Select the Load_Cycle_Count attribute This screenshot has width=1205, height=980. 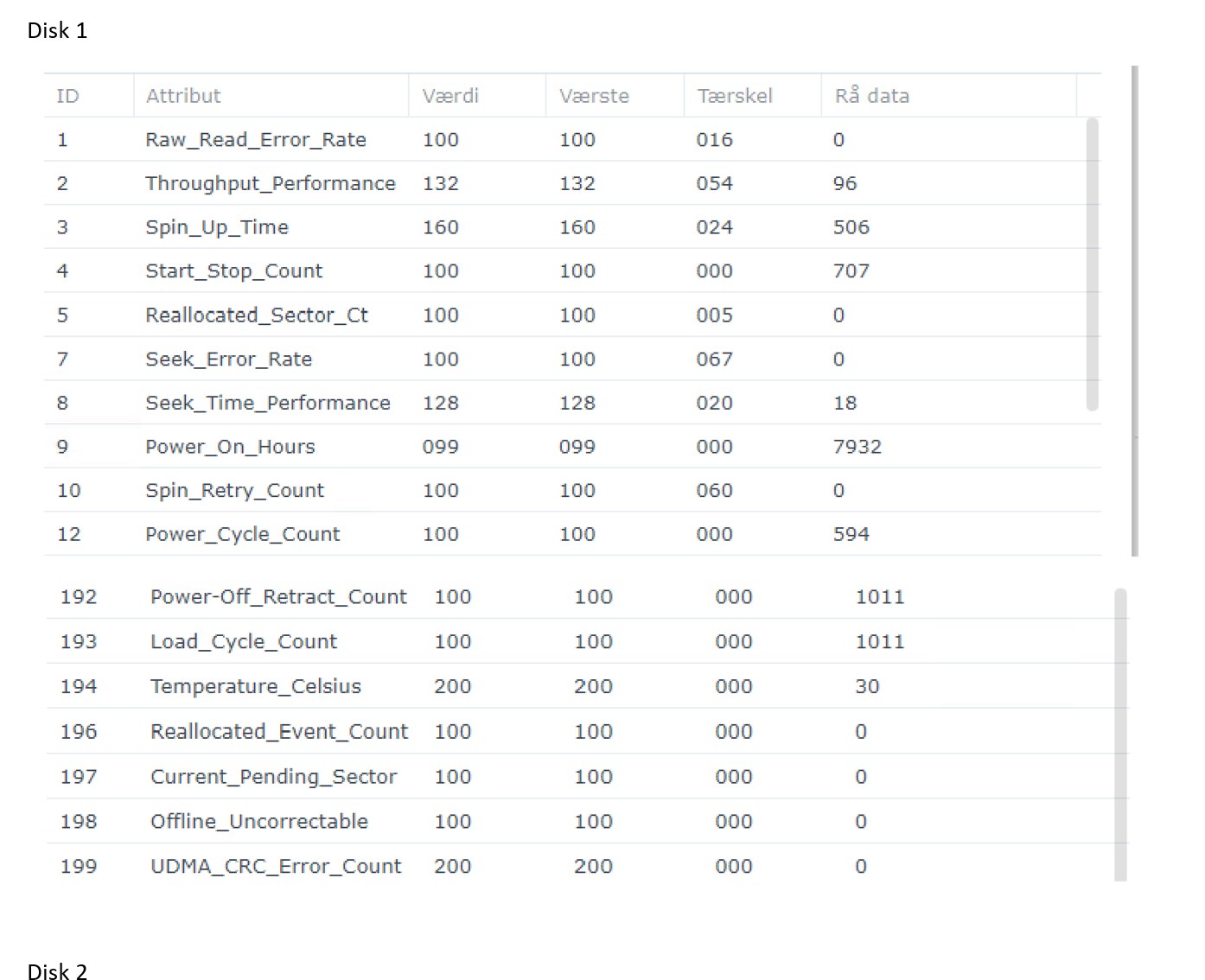click(244, 642)
